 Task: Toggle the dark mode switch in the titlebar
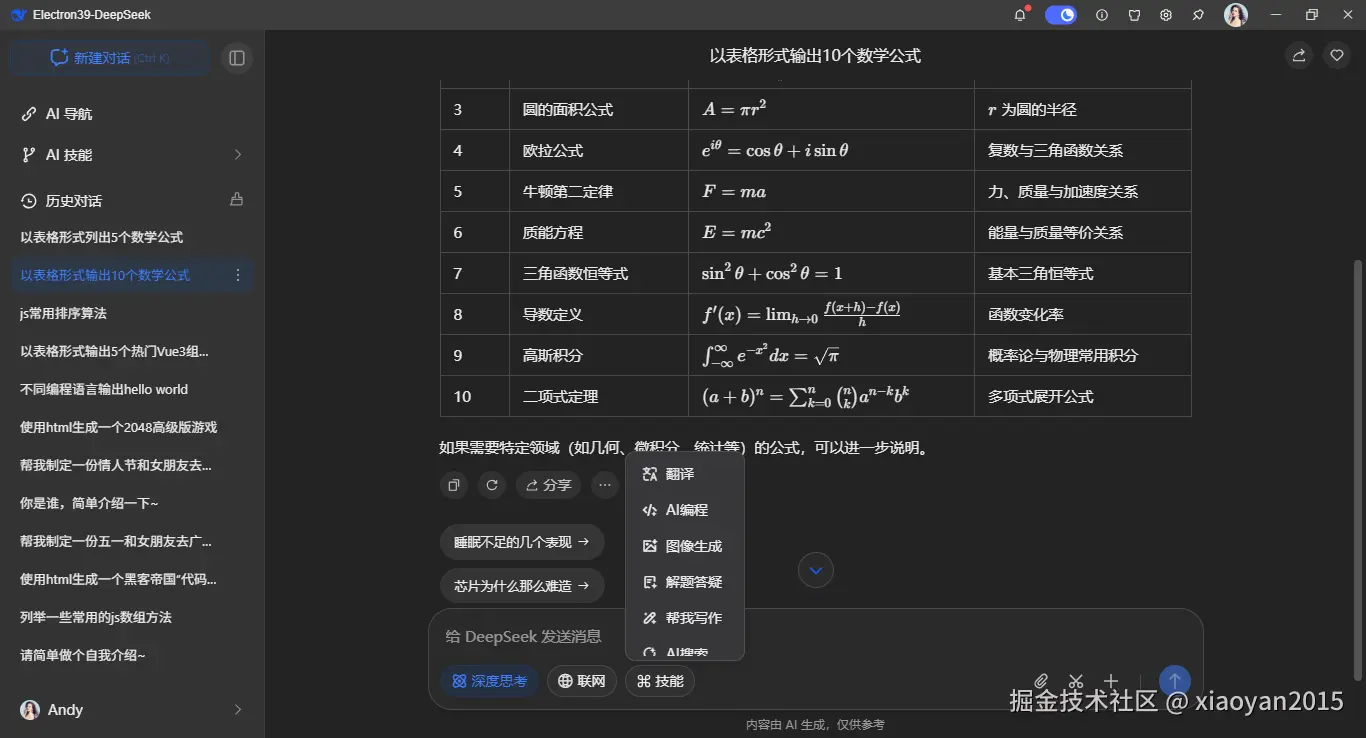click(1060, 15)
